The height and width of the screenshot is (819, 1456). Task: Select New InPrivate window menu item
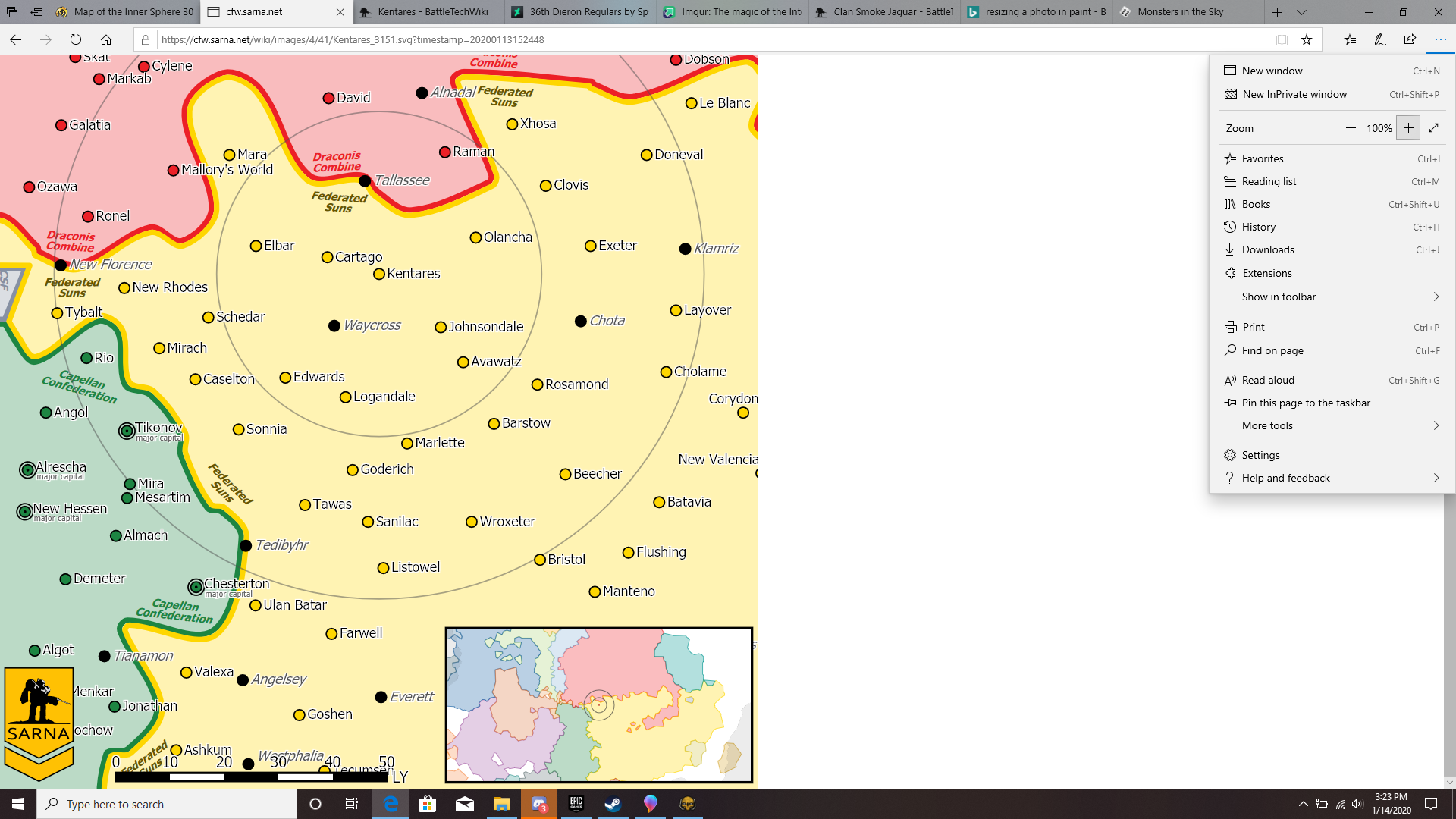point(1294,94)
